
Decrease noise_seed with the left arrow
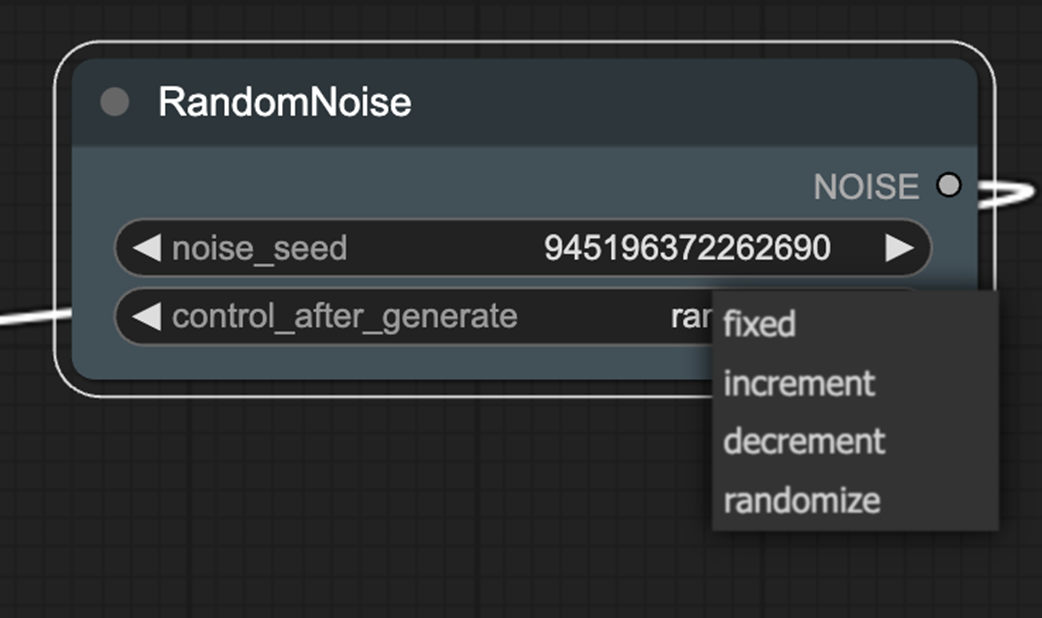pyautogui.click(x=147, y=248)
